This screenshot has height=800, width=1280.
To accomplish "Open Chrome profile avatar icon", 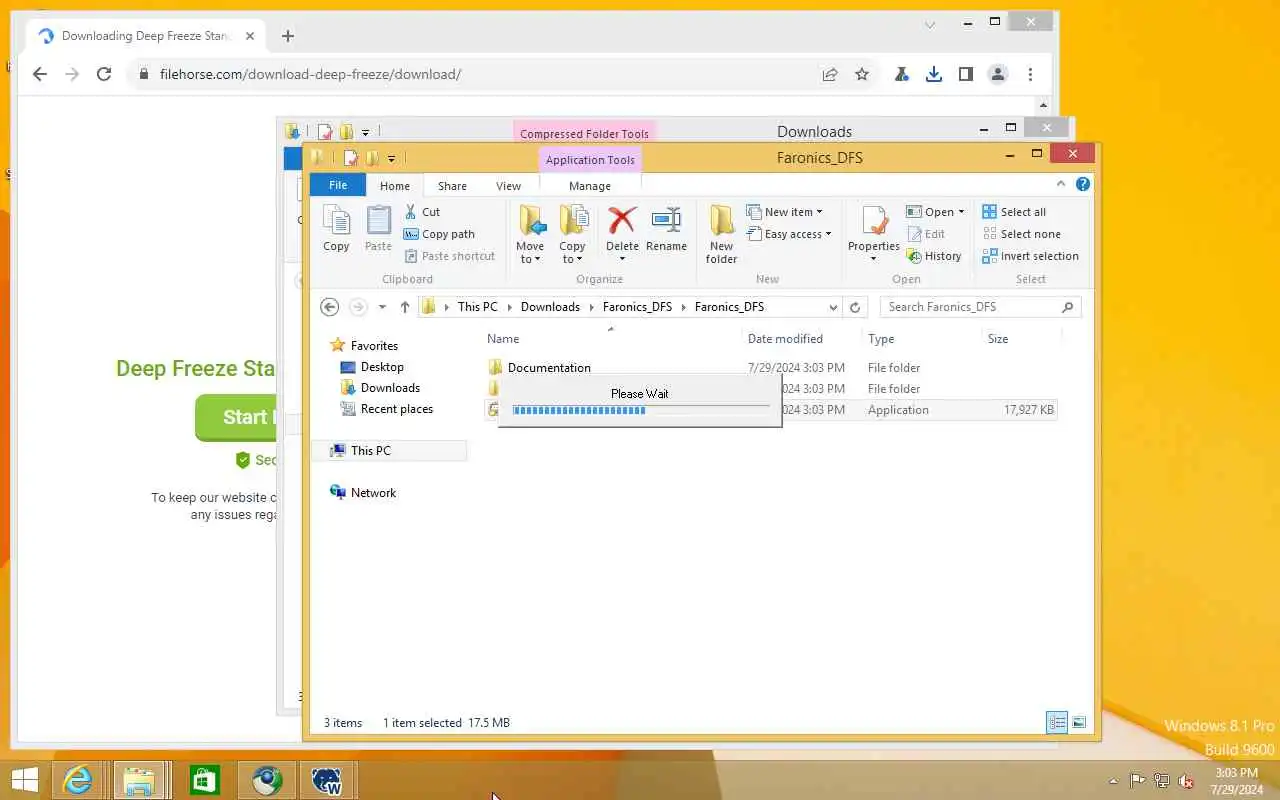I will tap(998, 74).
